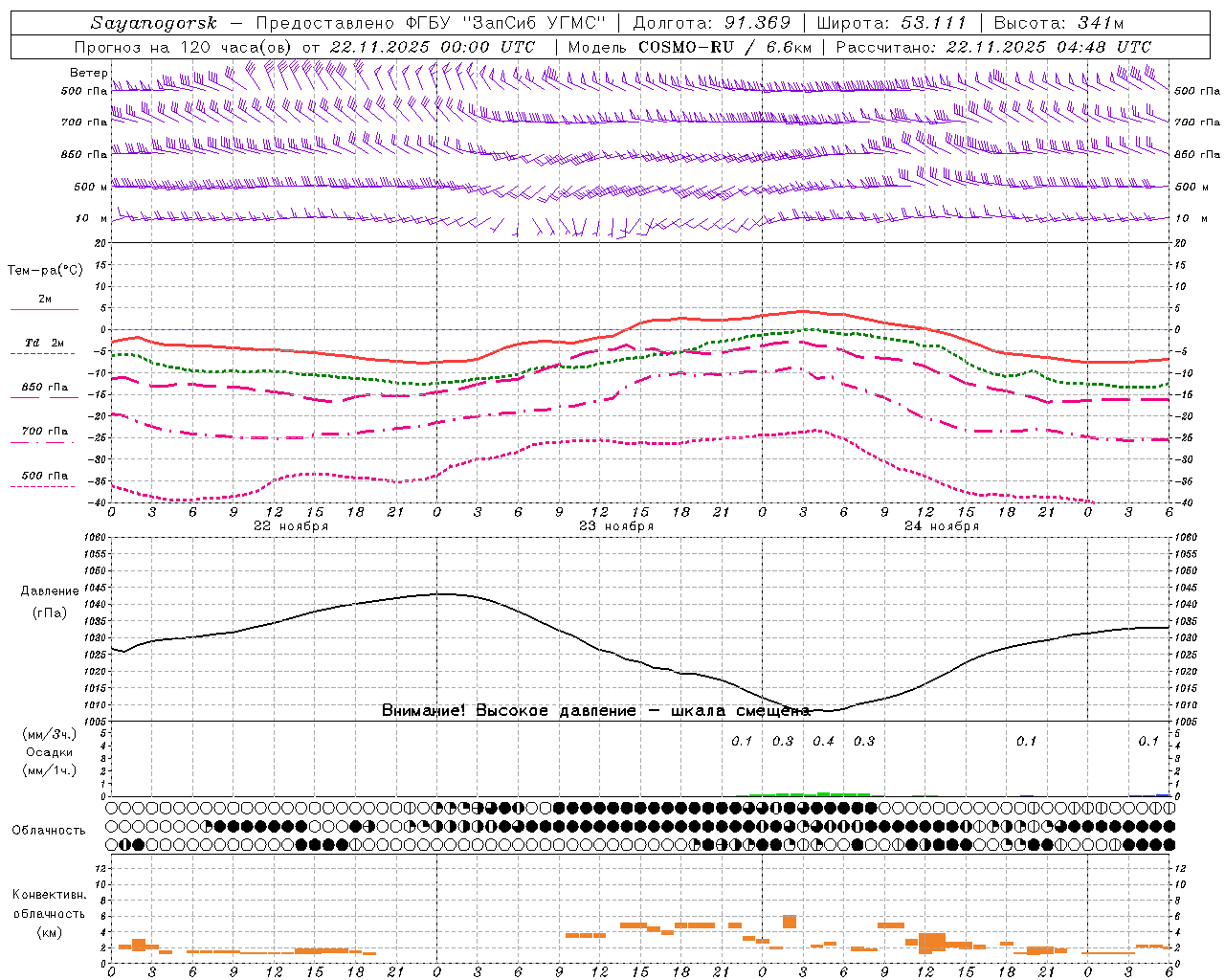Click the 'Ветер' wind section label
This screenshot has height=980, width=1225.
(88, 73)
